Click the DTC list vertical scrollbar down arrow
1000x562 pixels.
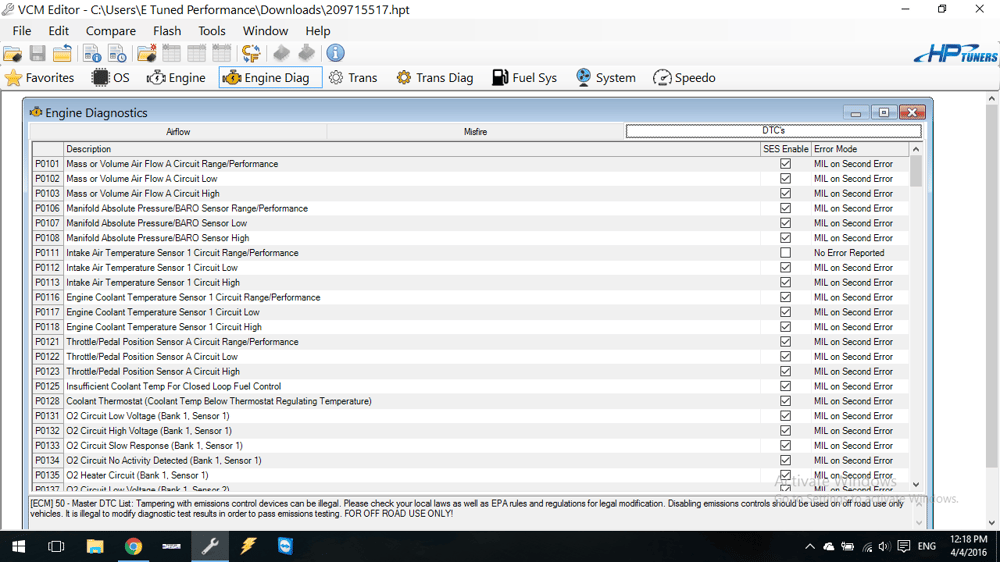[916, 484]
